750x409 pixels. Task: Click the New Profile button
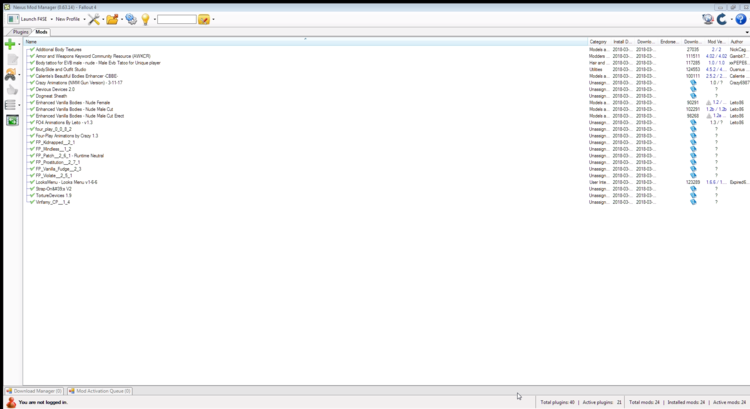click(x=67, y=19)
